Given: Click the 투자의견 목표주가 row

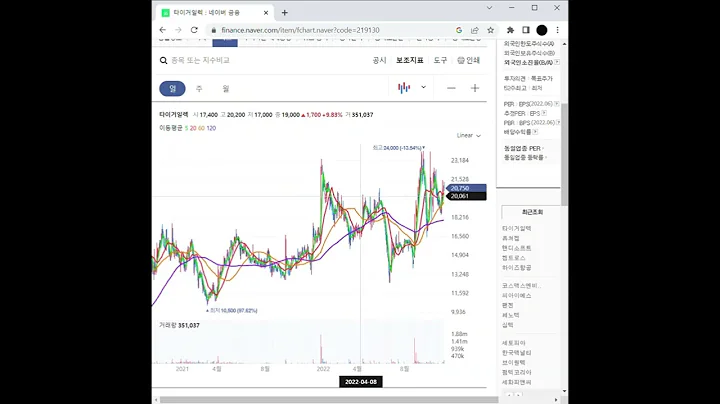Looking at the screenshot, I should point(528,79).
